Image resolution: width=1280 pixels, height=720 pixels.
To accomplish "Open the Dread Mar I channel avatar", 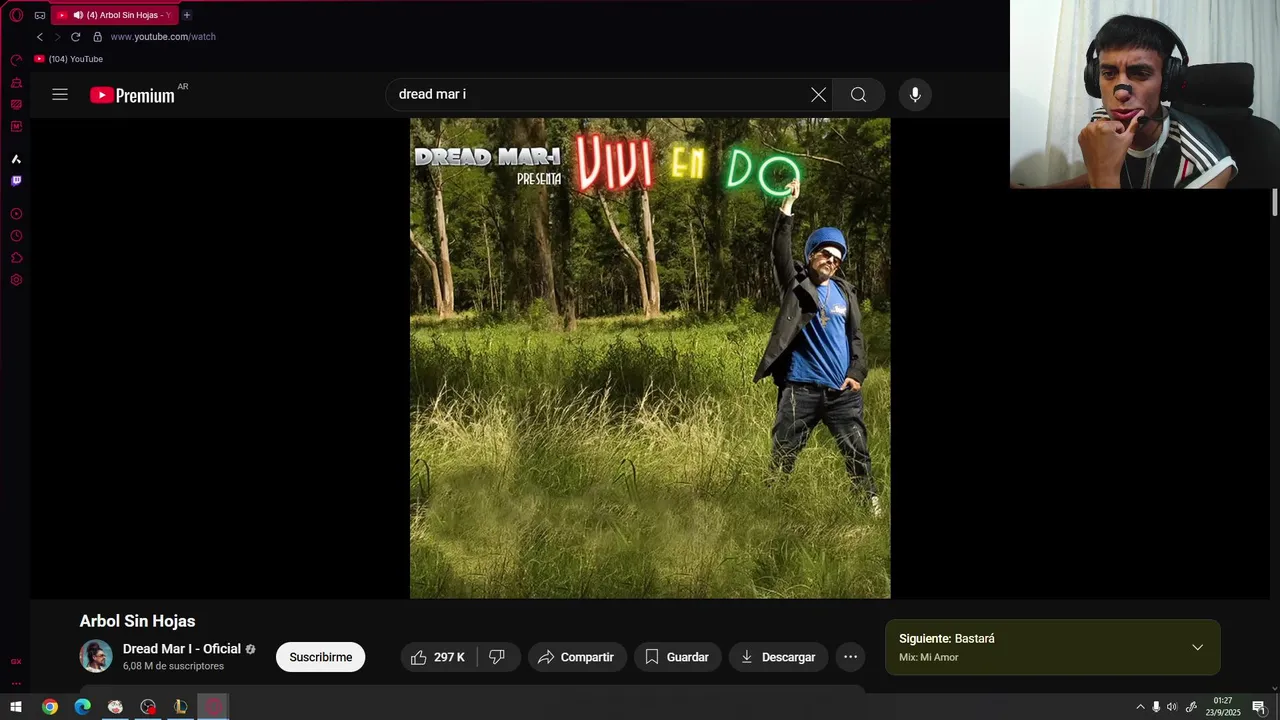I will 96,656.
